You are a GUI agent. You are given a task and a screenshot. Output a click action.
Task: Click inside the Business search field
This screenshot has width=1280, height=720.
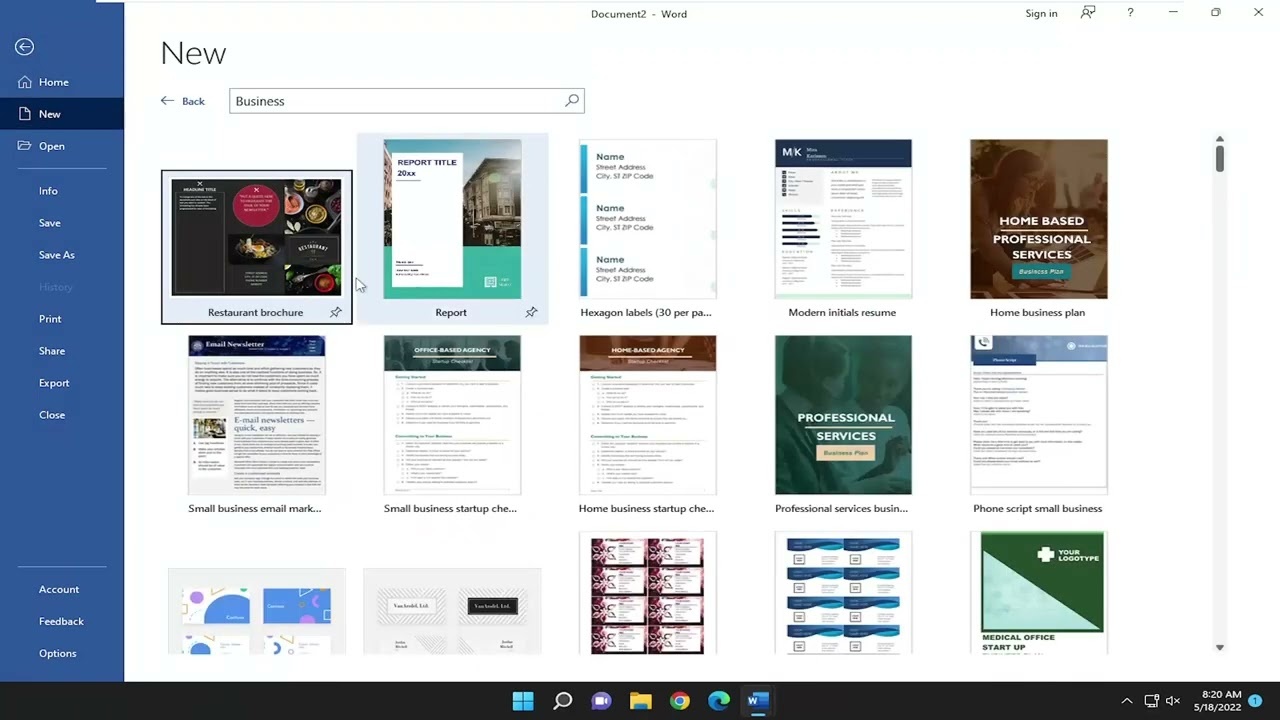point(400,100)
